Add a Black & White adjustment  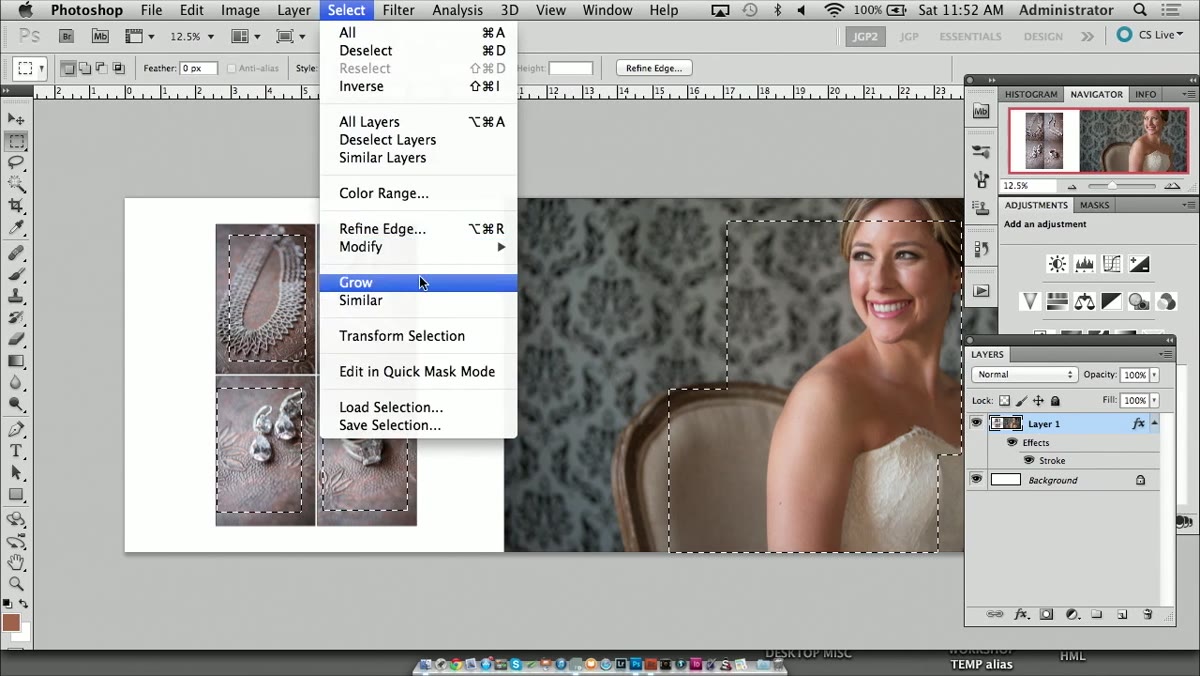point(1111,301)
